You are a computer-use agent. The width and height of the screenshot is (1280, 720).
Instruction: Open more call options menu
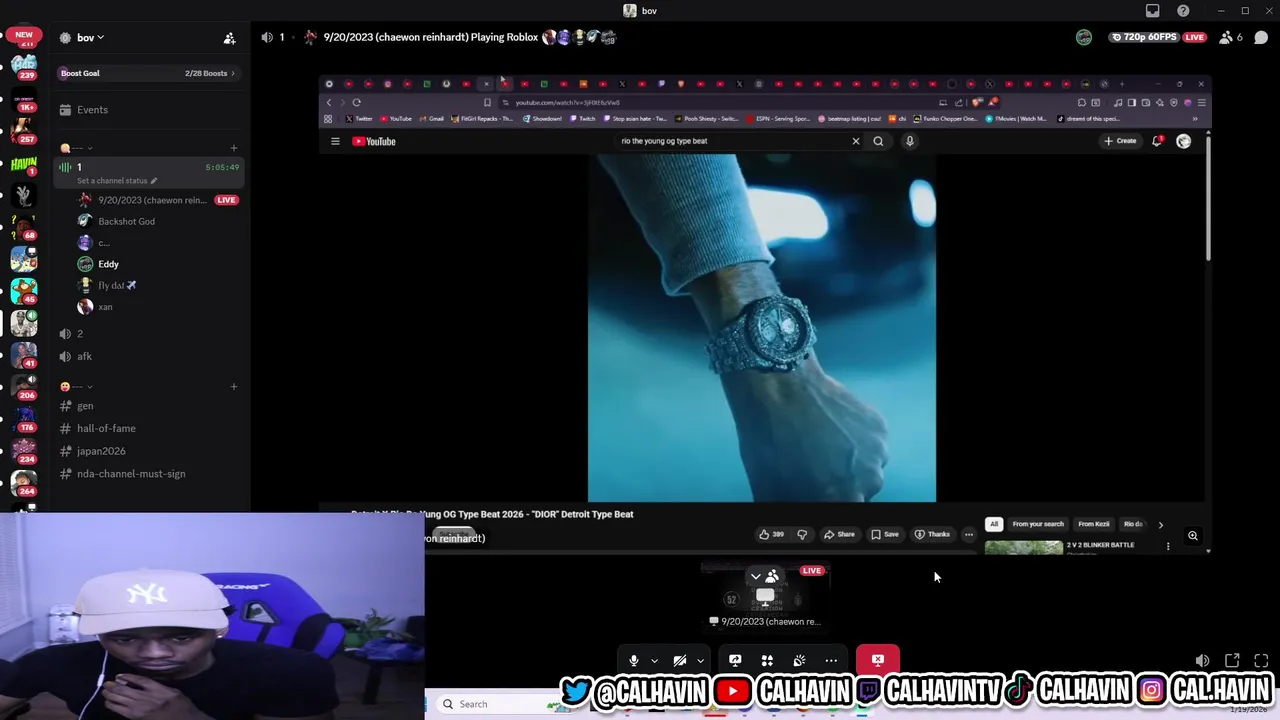click(x=831, y=660)
